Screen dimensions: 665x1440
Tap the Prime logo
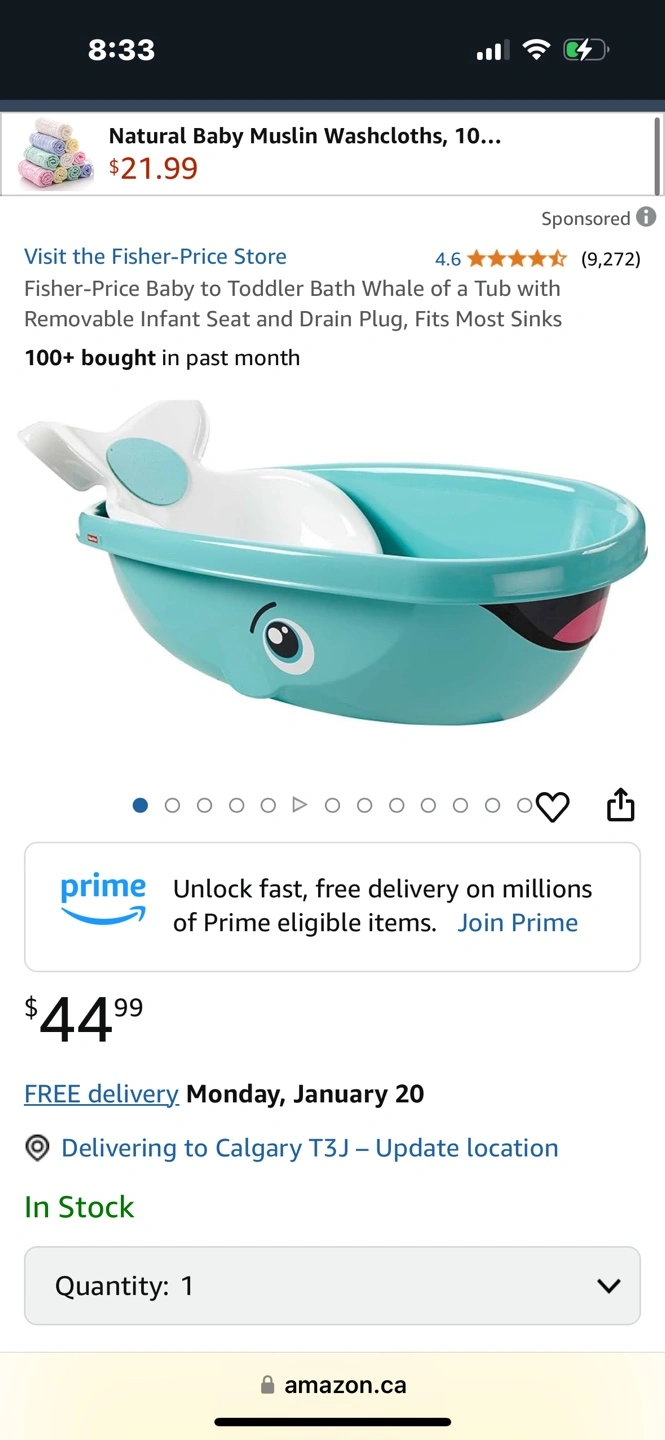(x=103, y=899)
